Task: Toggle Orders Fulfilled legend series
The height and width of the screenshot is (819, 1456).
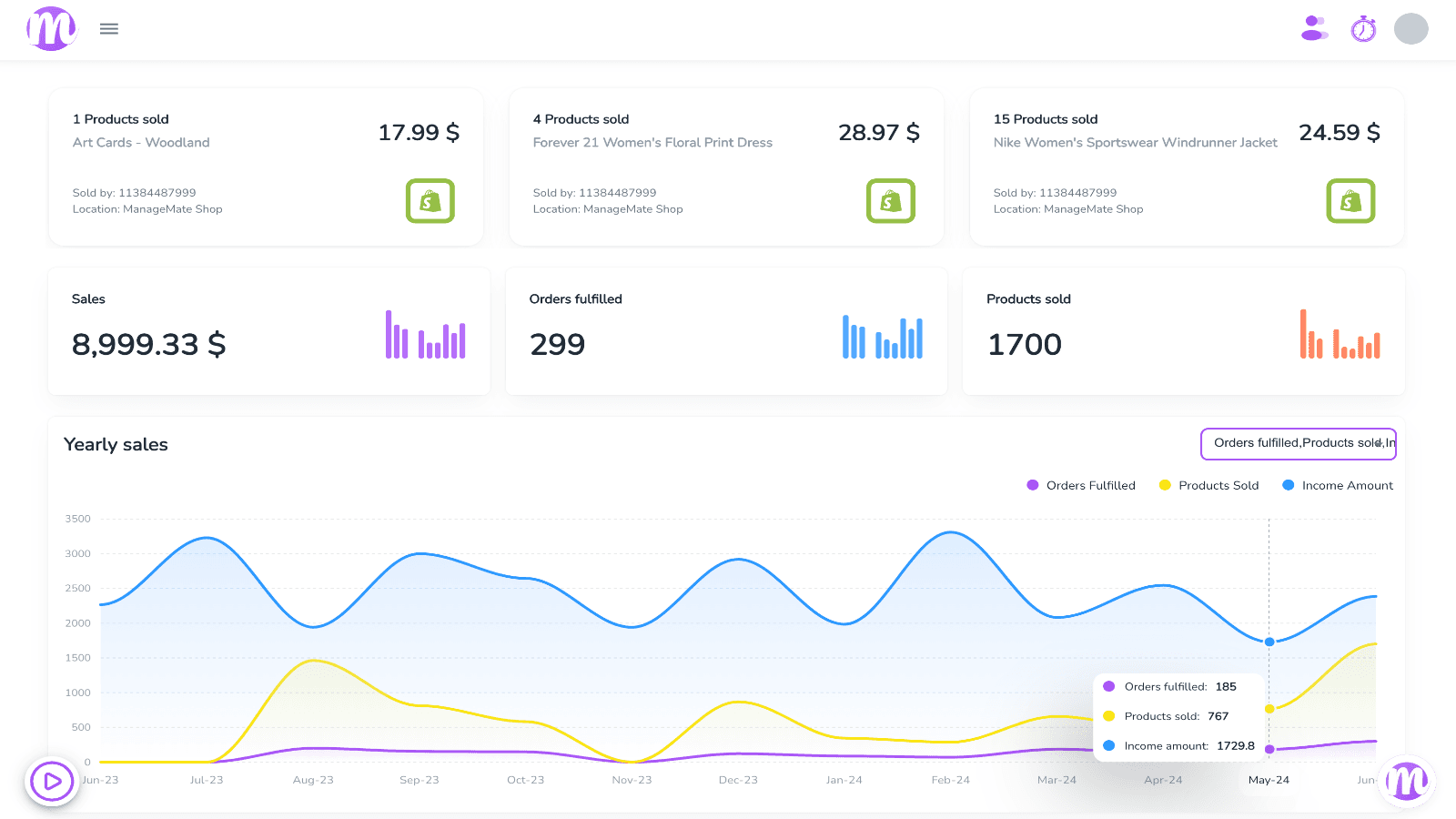Action: tap(1081, 486)
